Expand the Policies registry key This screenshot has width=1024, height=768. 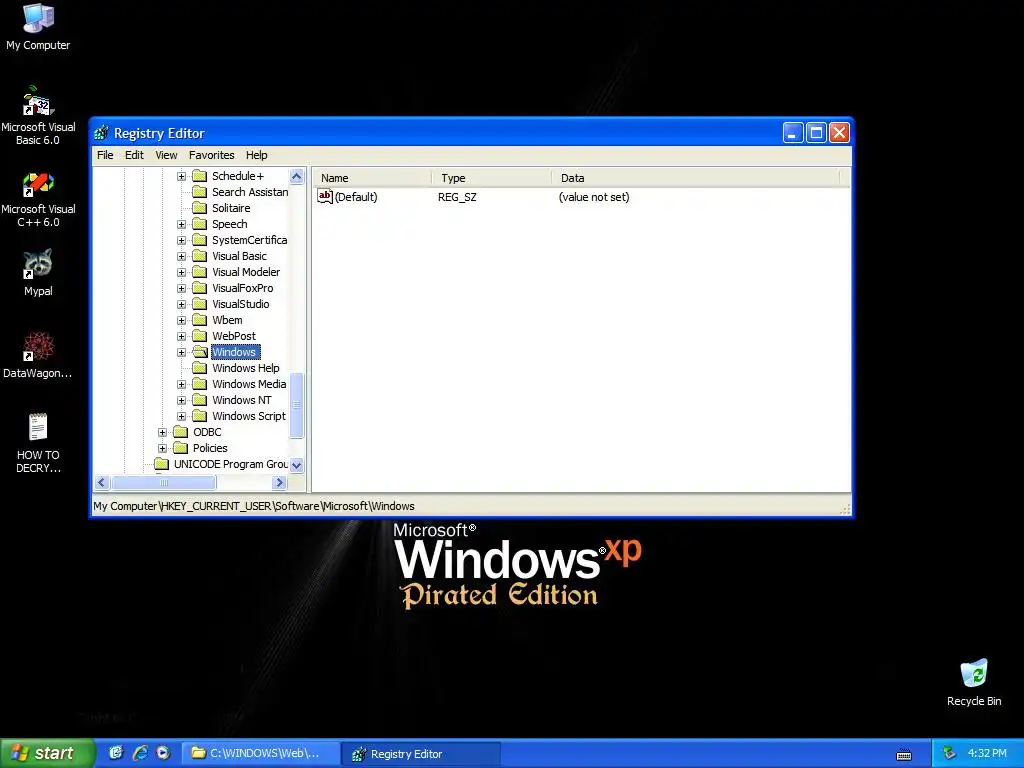pyautogui.click(x=163, y=448)
